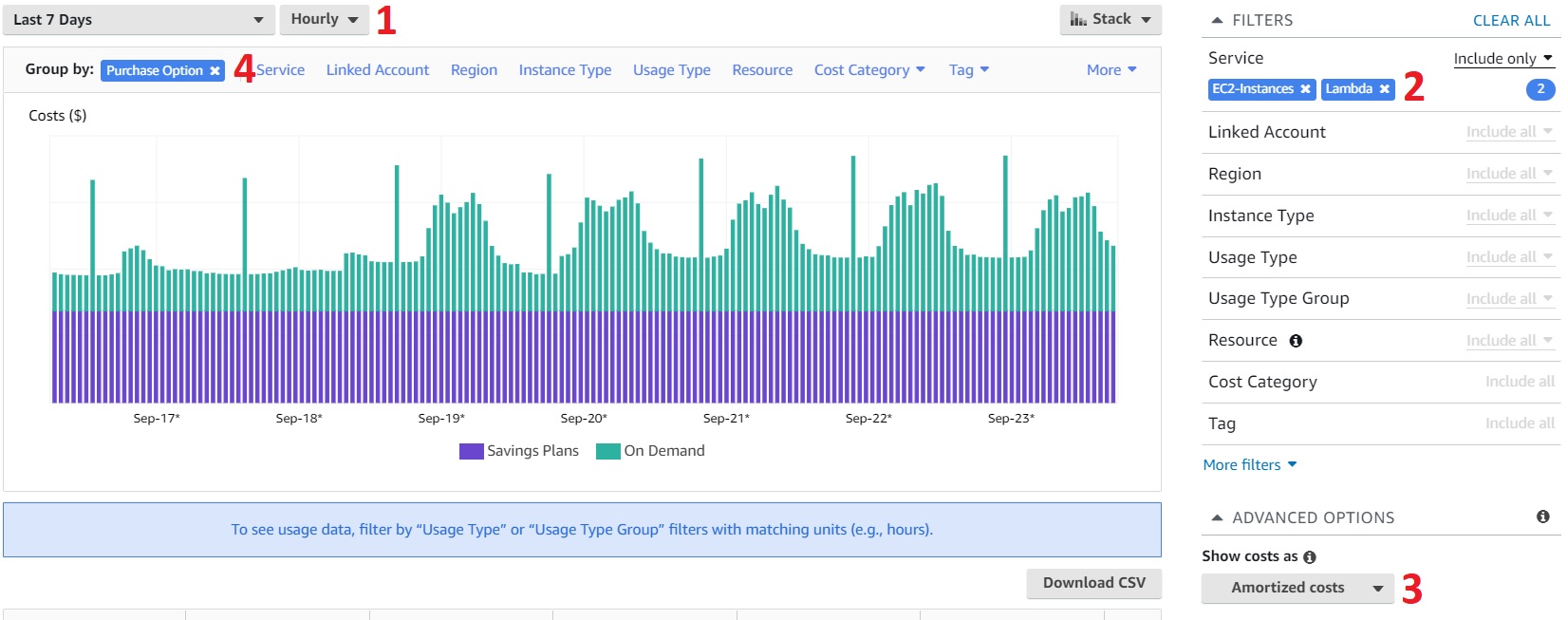Open the Last 7 Days date range
This screenshot has width=1568, height=620.
pos(139,20)
